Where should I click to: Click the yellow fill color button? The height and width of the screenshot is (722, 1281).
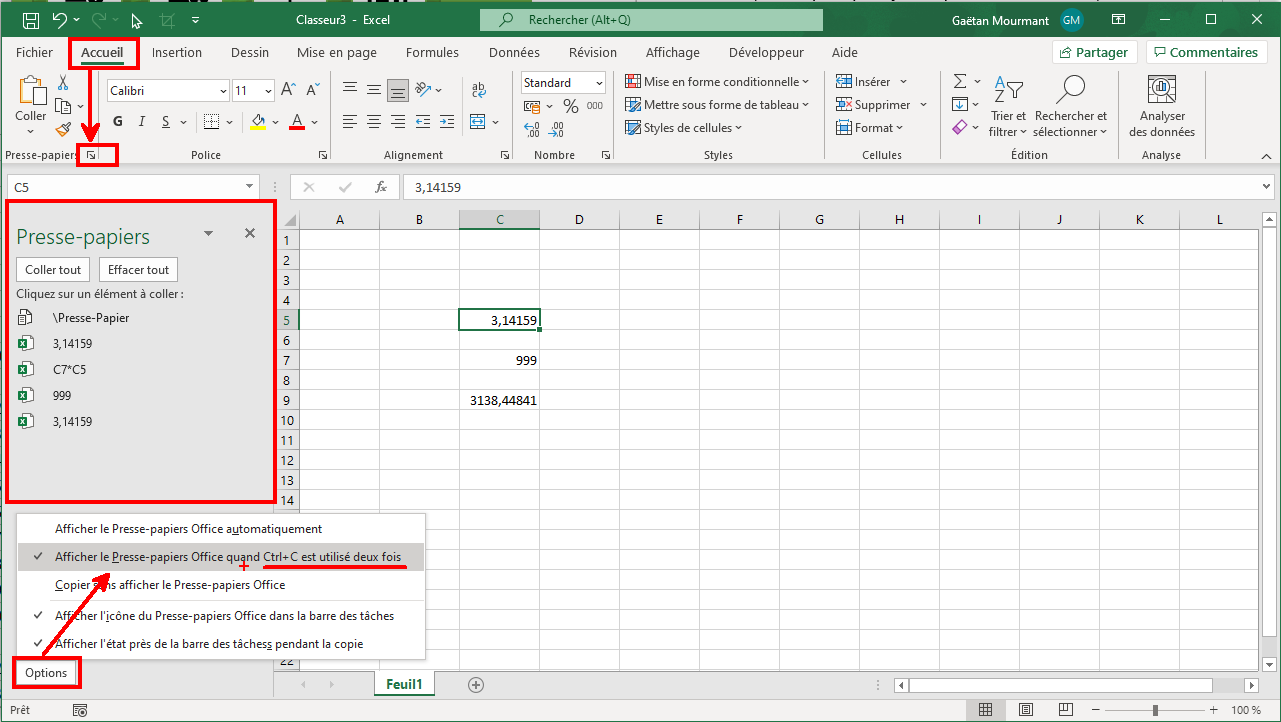coord(258,122)
